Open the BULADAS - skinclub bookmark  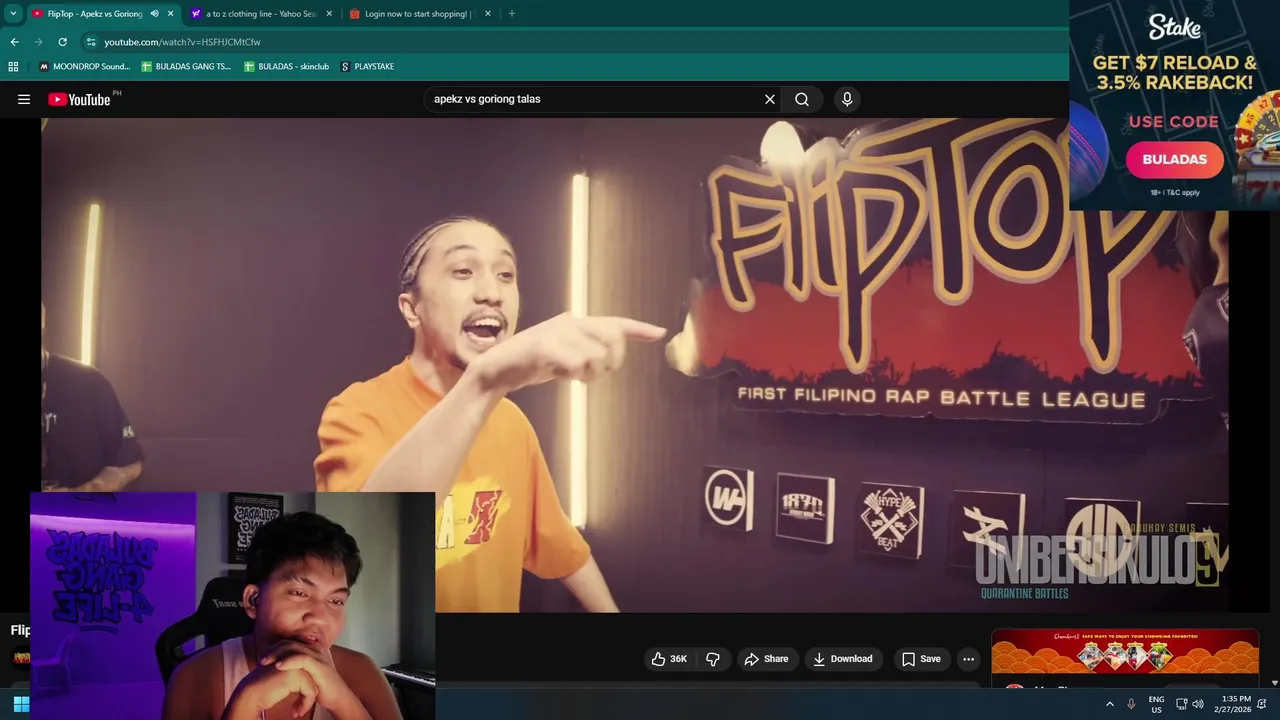286,66
